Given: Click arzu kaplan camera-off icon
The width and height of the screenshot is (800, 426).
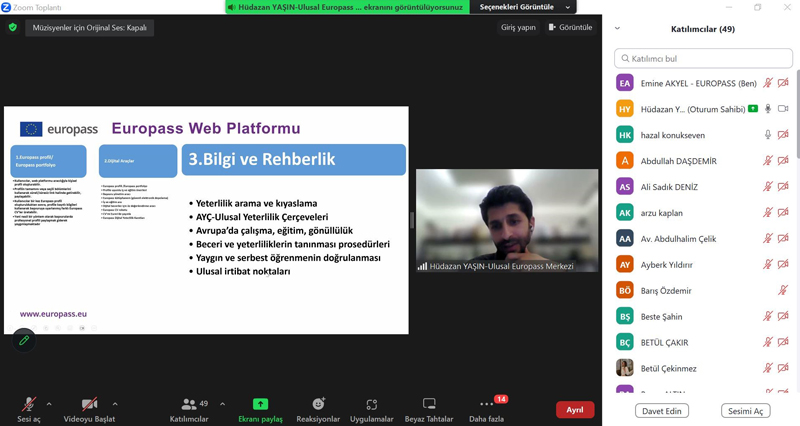Looking at the screenshot, I should 783,212.
